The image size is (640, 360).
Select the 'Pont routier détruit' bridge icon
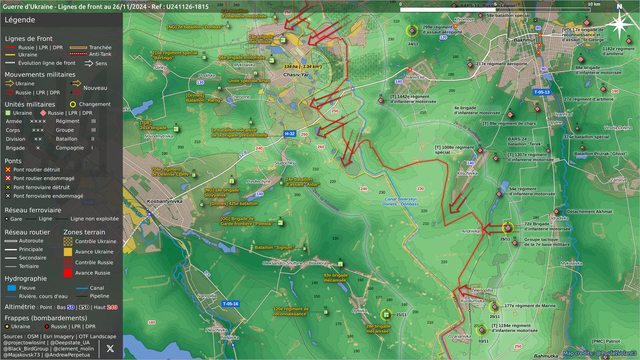click(x=8, y=169)
